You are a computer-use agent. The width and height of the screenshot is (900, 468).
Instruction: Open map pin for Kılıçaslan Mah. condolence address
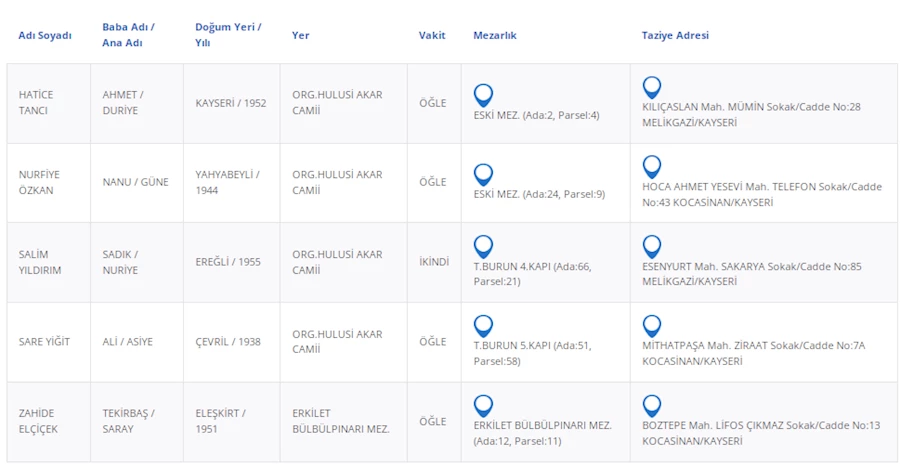tap(652, 87)
